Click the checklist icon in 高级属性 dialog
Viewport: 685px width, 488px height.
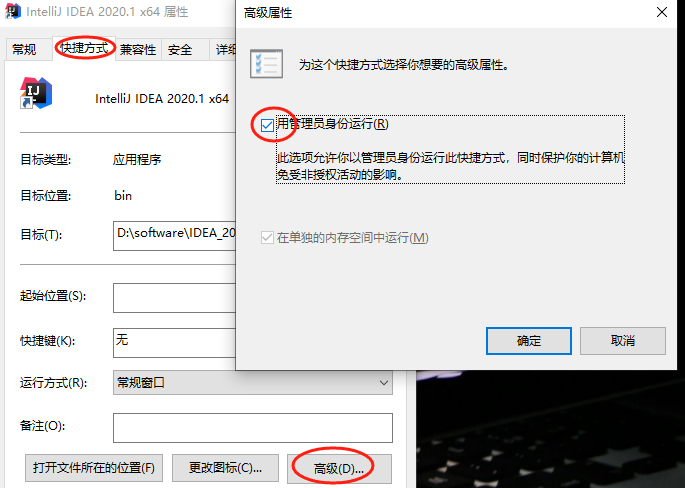point(266,64)
